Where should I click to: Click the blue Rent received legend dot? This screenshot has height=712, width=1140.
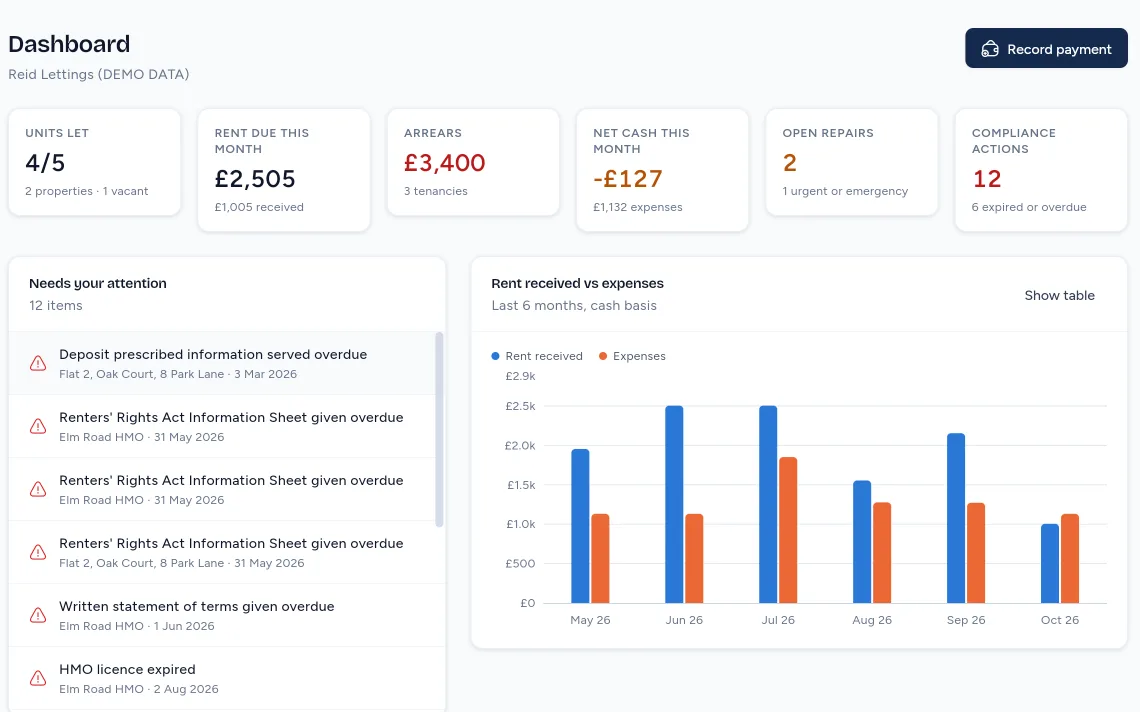(x=495, y=356)
